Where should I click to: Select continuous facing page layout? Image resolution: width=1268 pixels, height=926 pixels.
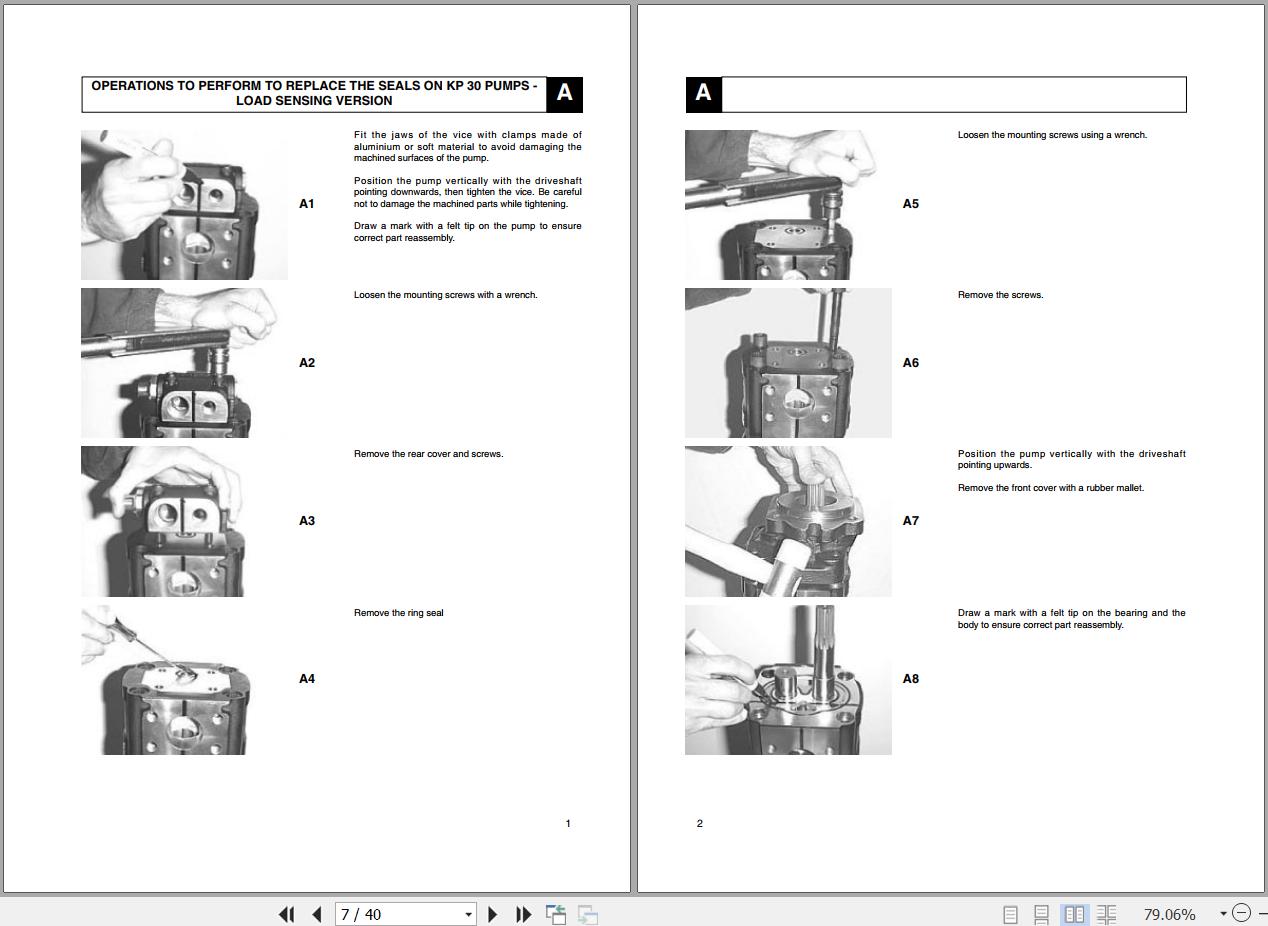point(1106,914)
